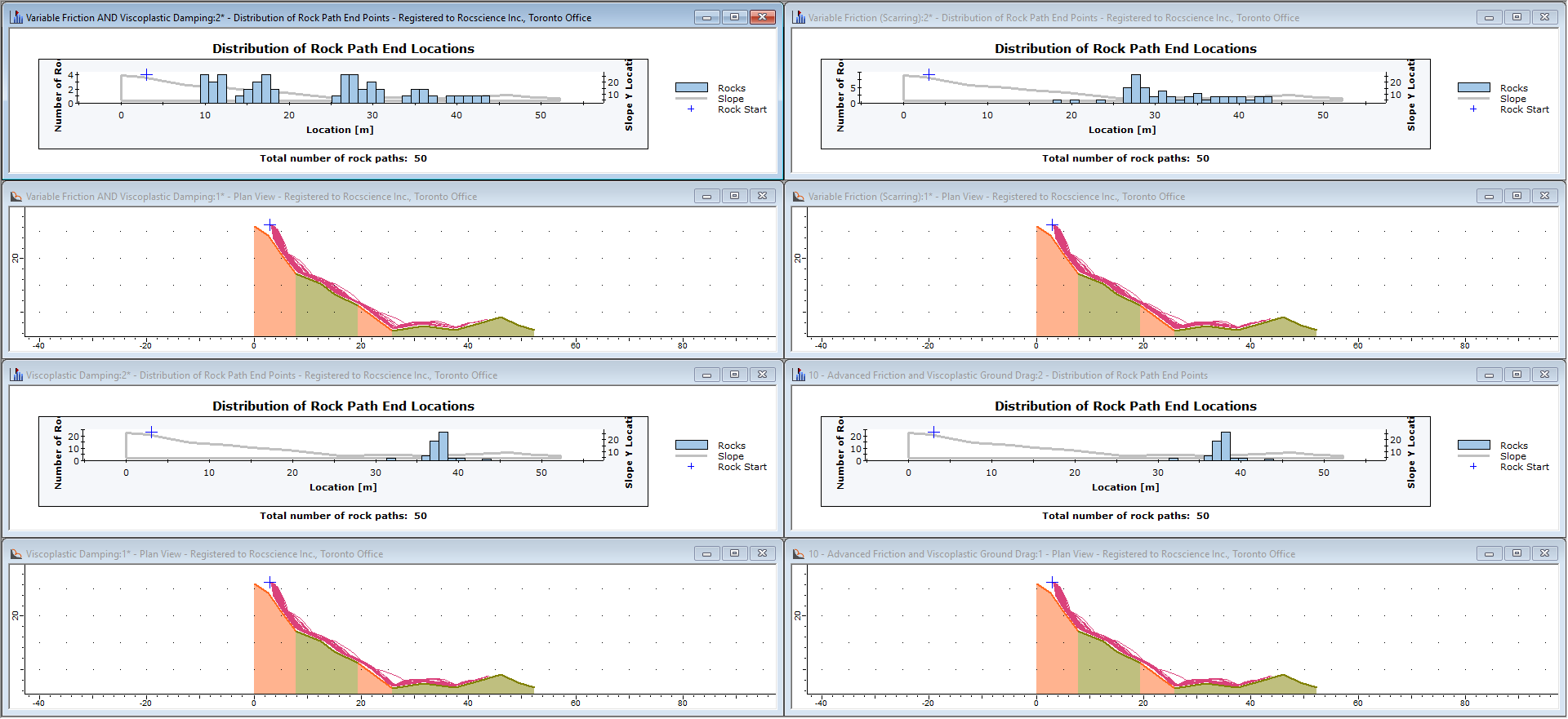The height and width of the screenshot is (719, 1568).
Task: Select Variable Friction (Scarring):1 Plan View title bar
Action: (1143, 196)
